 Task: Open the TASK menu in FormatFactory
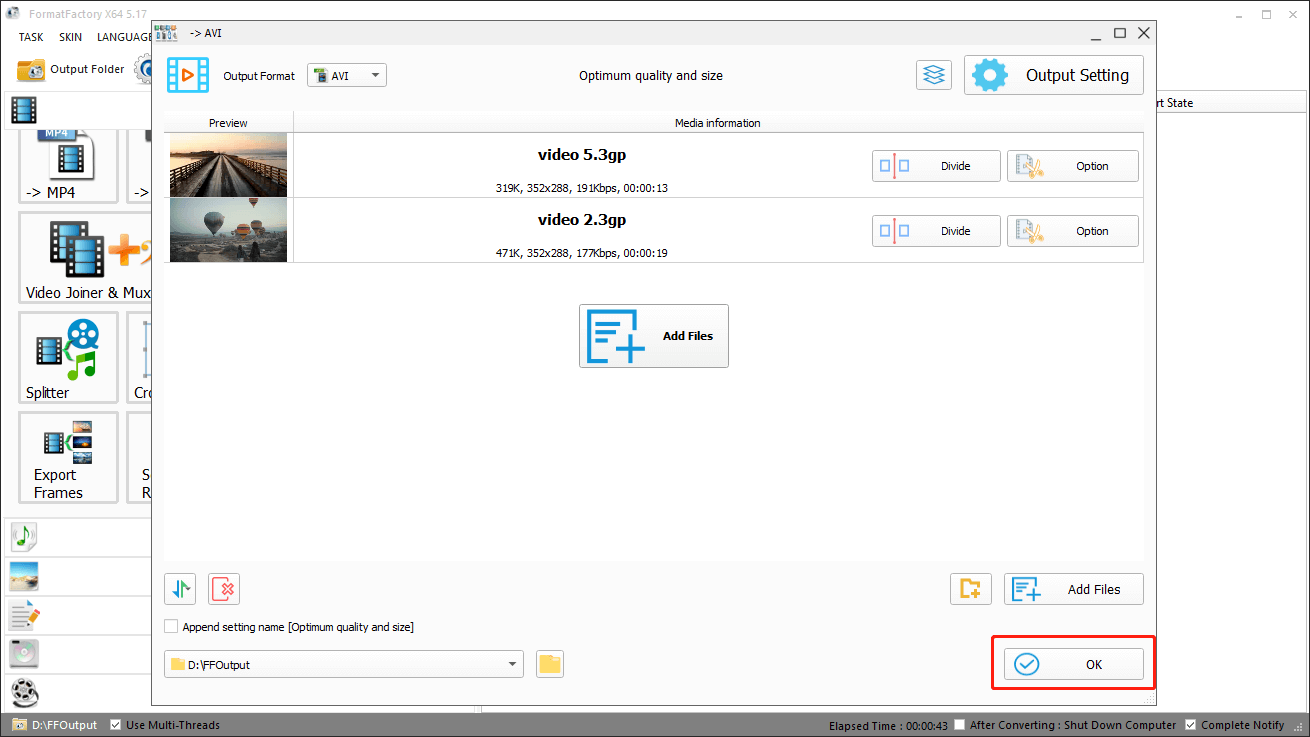pyautogui.click(x=31, y=37)
